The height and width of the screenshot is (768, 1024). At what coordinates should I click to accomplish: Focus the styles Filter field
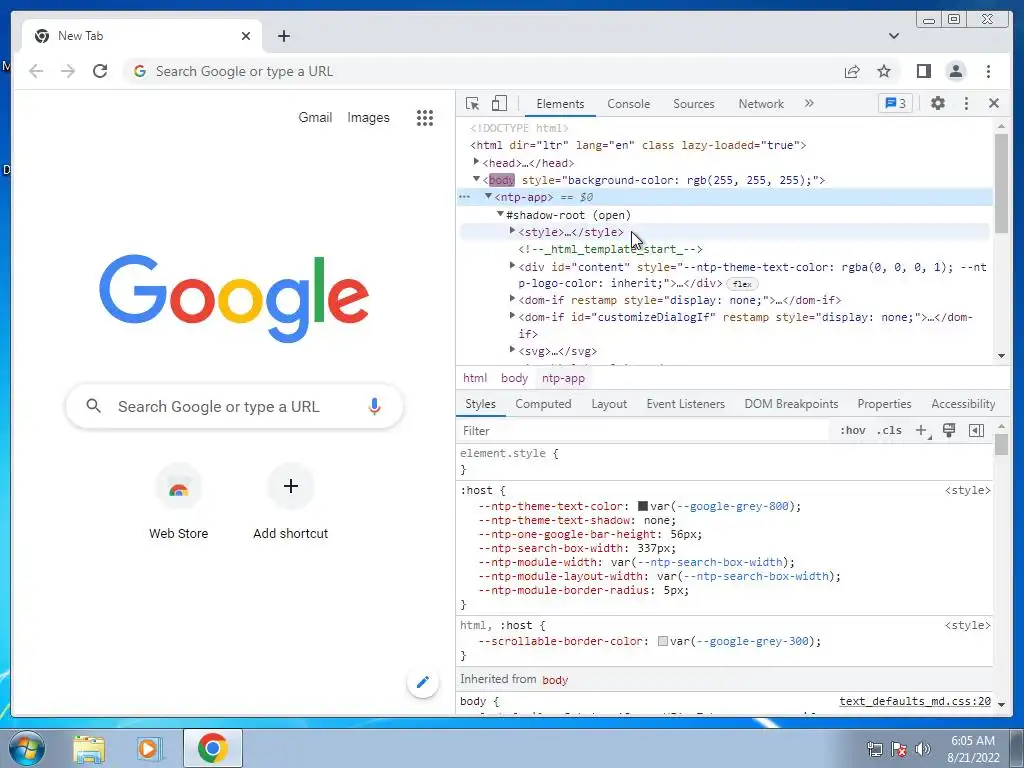coord(643,430)
